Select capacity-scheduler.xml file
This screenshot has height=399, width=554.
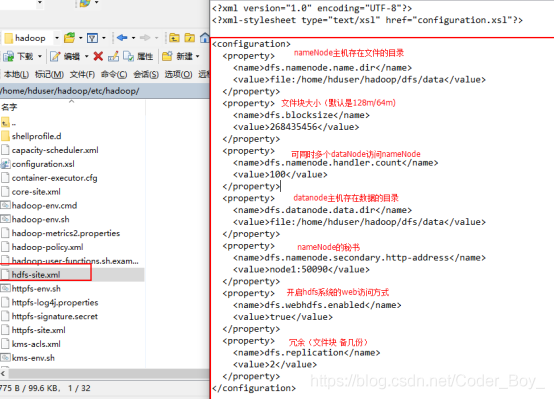pos(50,150)
